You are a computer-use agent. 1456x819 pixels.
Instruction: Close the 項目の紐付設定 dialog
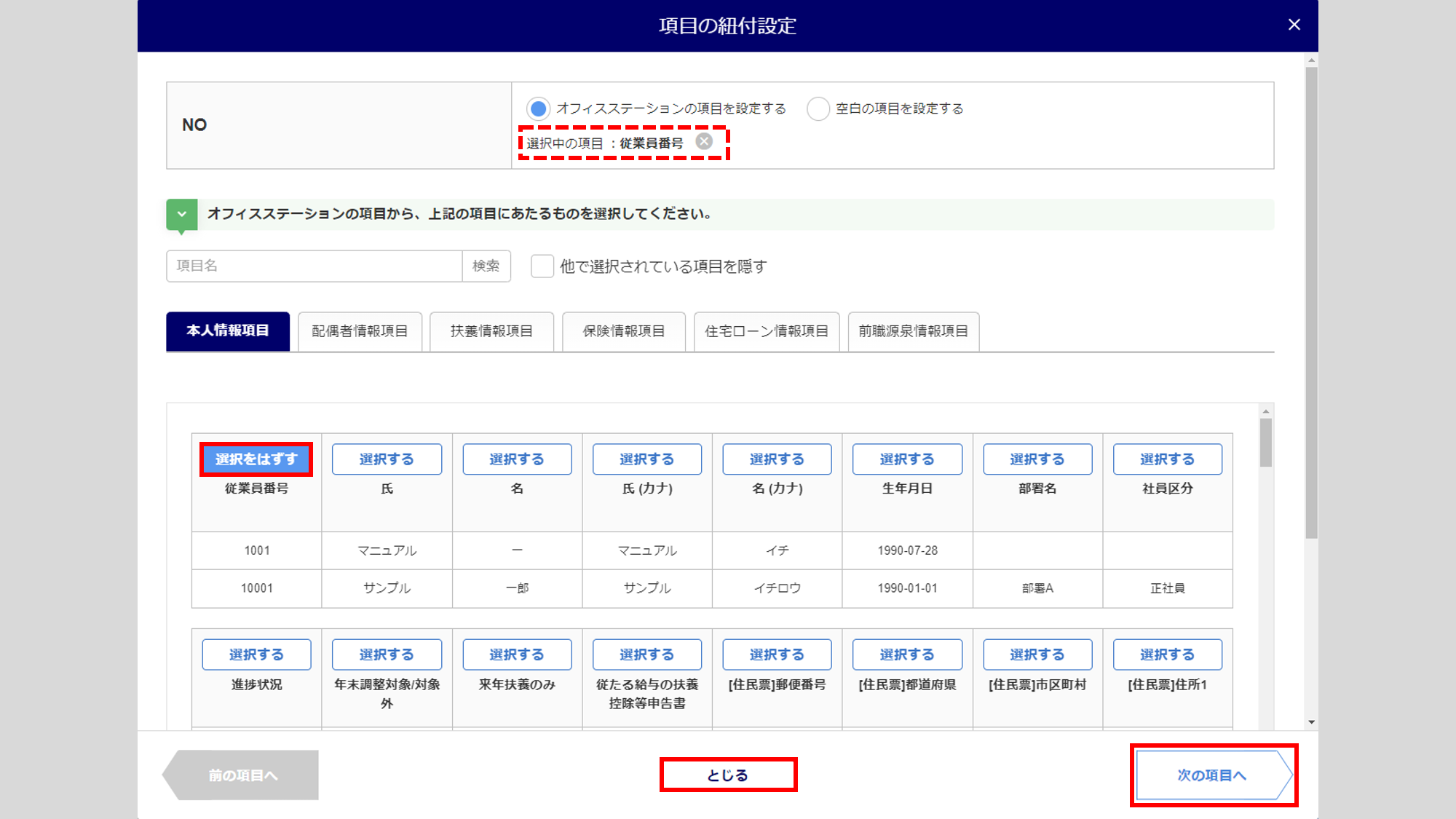[1294, 25]
